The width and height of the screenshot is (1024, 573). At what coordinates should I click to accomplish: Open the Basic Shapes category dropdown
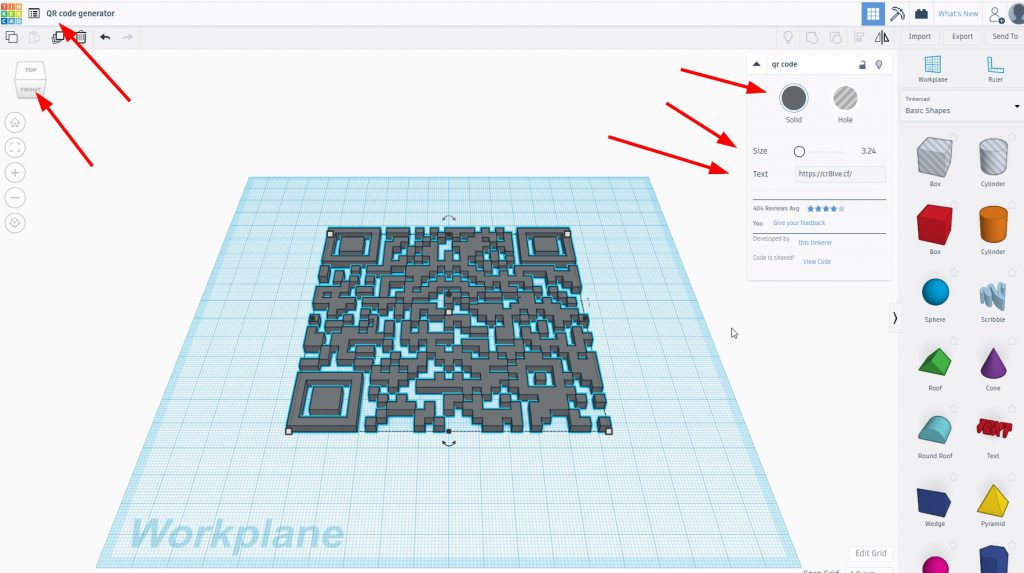(x=961, y=106)
